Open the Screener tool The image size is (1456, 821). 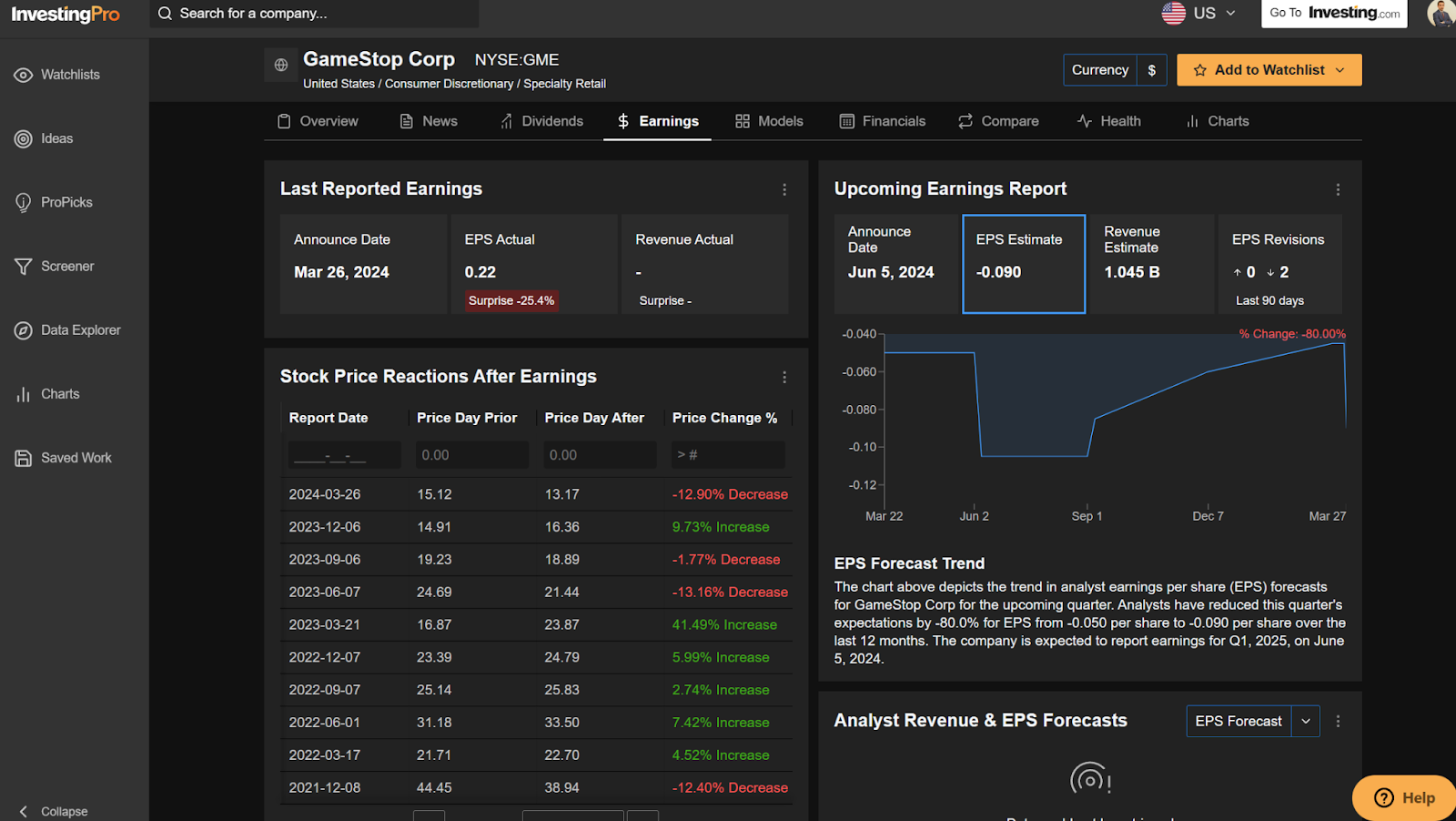55,266
